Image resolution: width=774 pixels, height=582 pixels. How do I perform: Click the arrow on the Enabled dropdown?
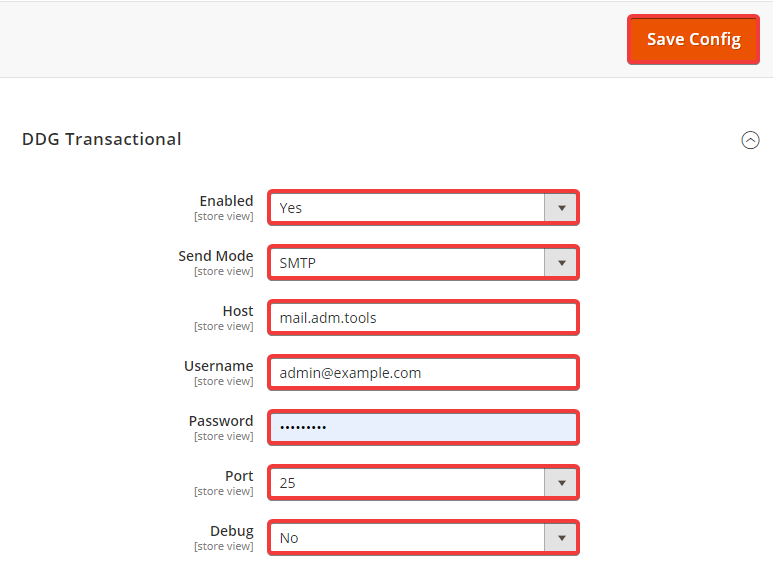(561, 208)
